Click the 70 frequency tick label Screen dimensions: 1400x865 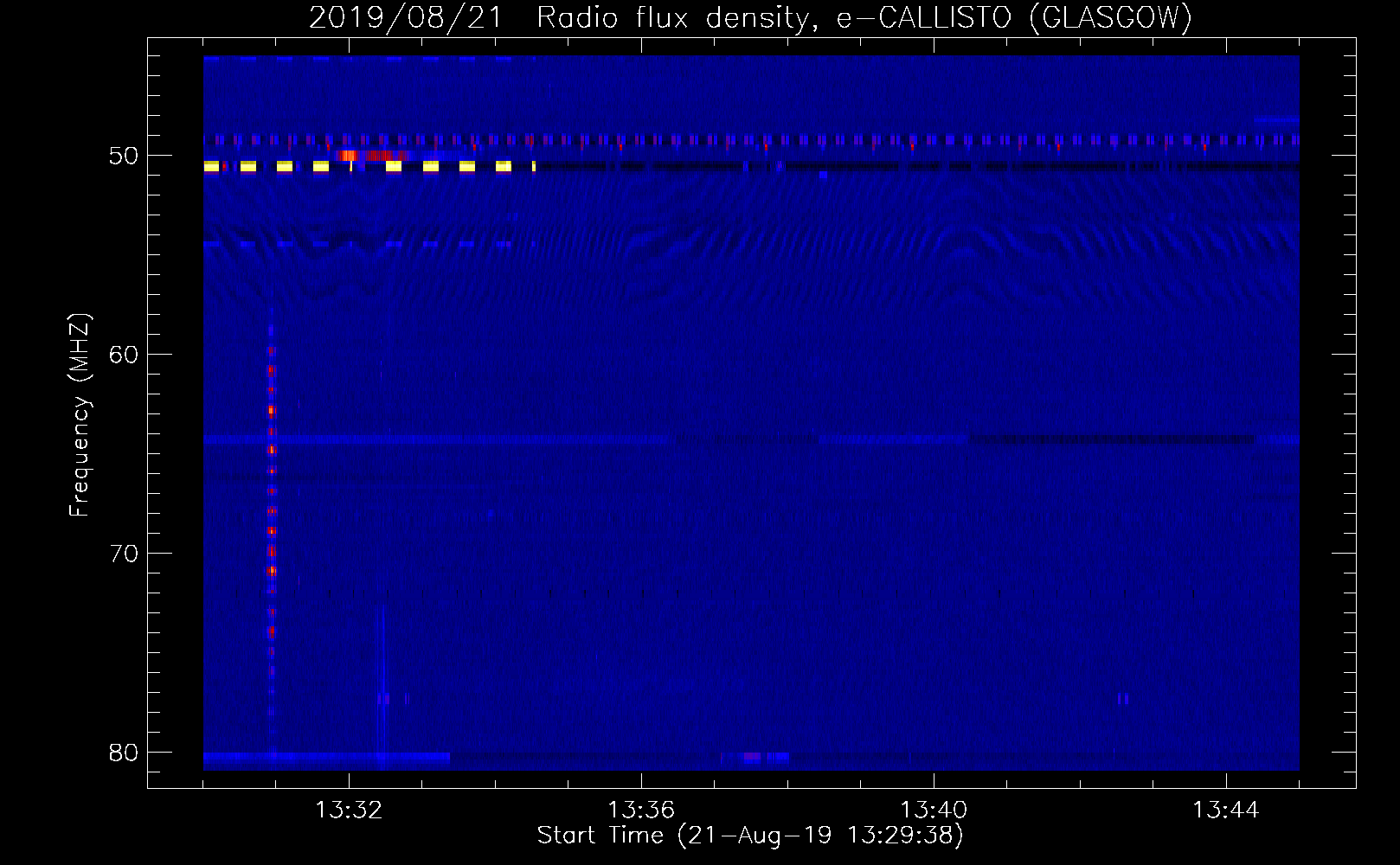click(124, 554)
